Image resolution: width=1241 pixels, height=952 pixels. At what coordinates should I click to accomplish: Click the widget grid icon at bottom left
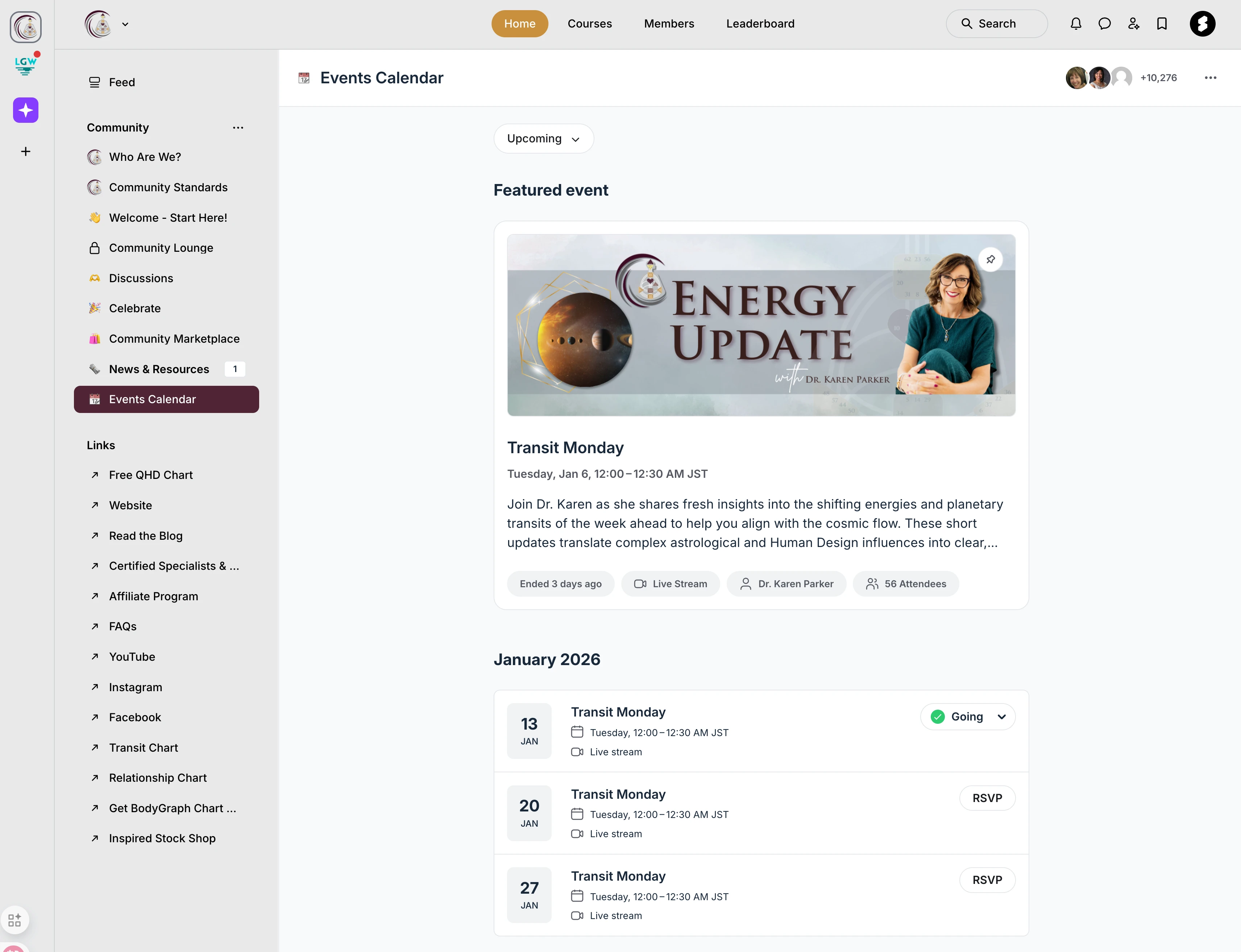pos(15,920)
